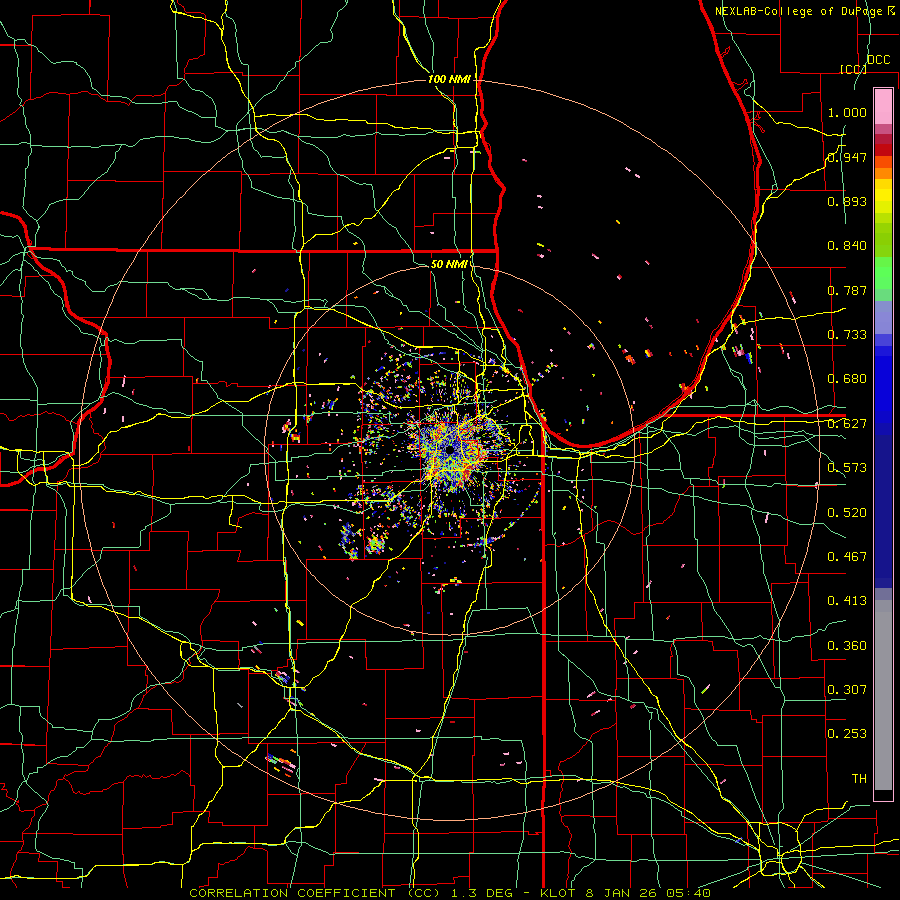Viewport: 900px width, 900px height.
Task: Click the 0.840 legend value
Action: click(847, 246)
